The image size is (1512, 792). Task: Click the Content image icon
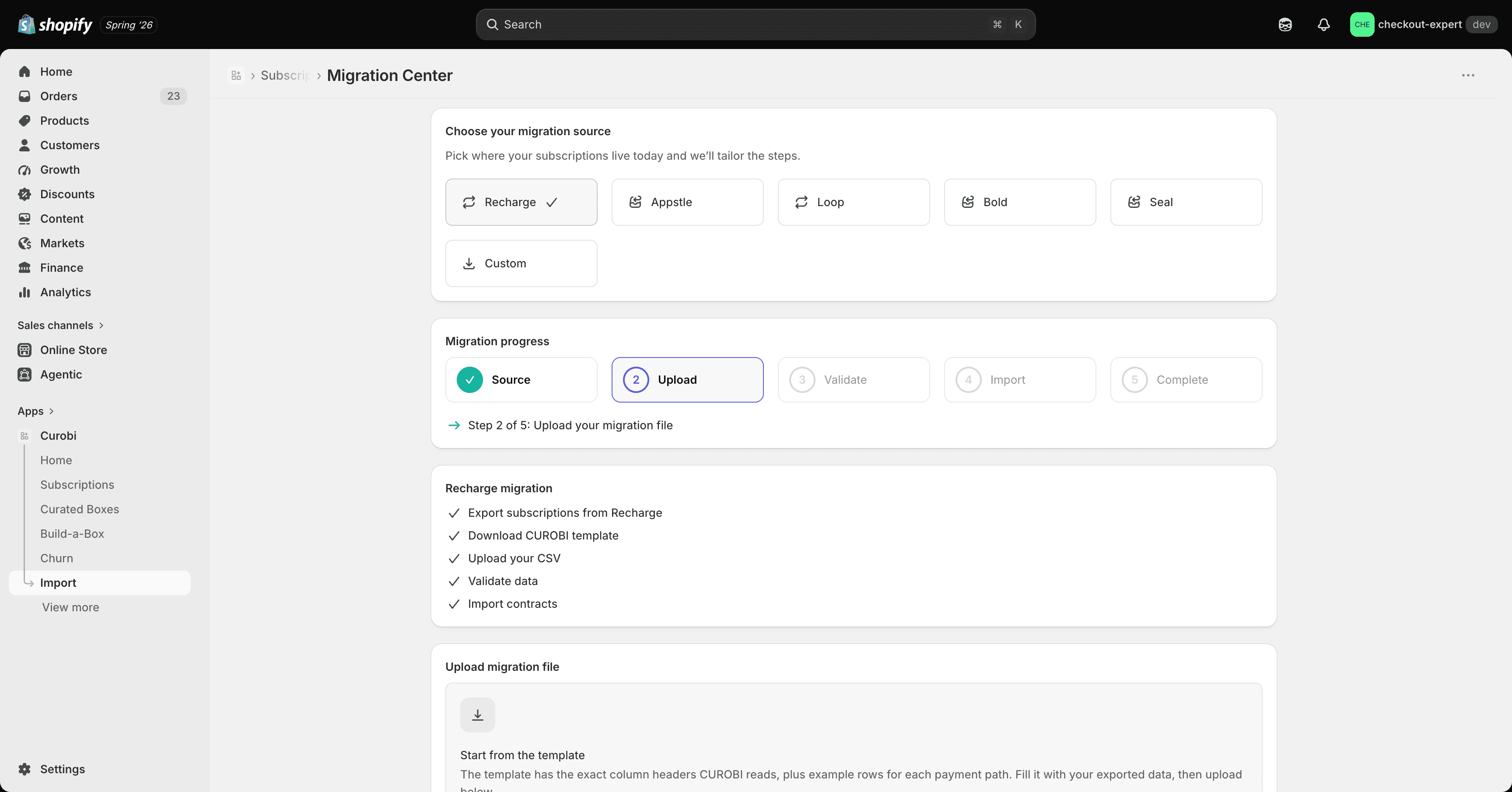(x=24, y=219)
